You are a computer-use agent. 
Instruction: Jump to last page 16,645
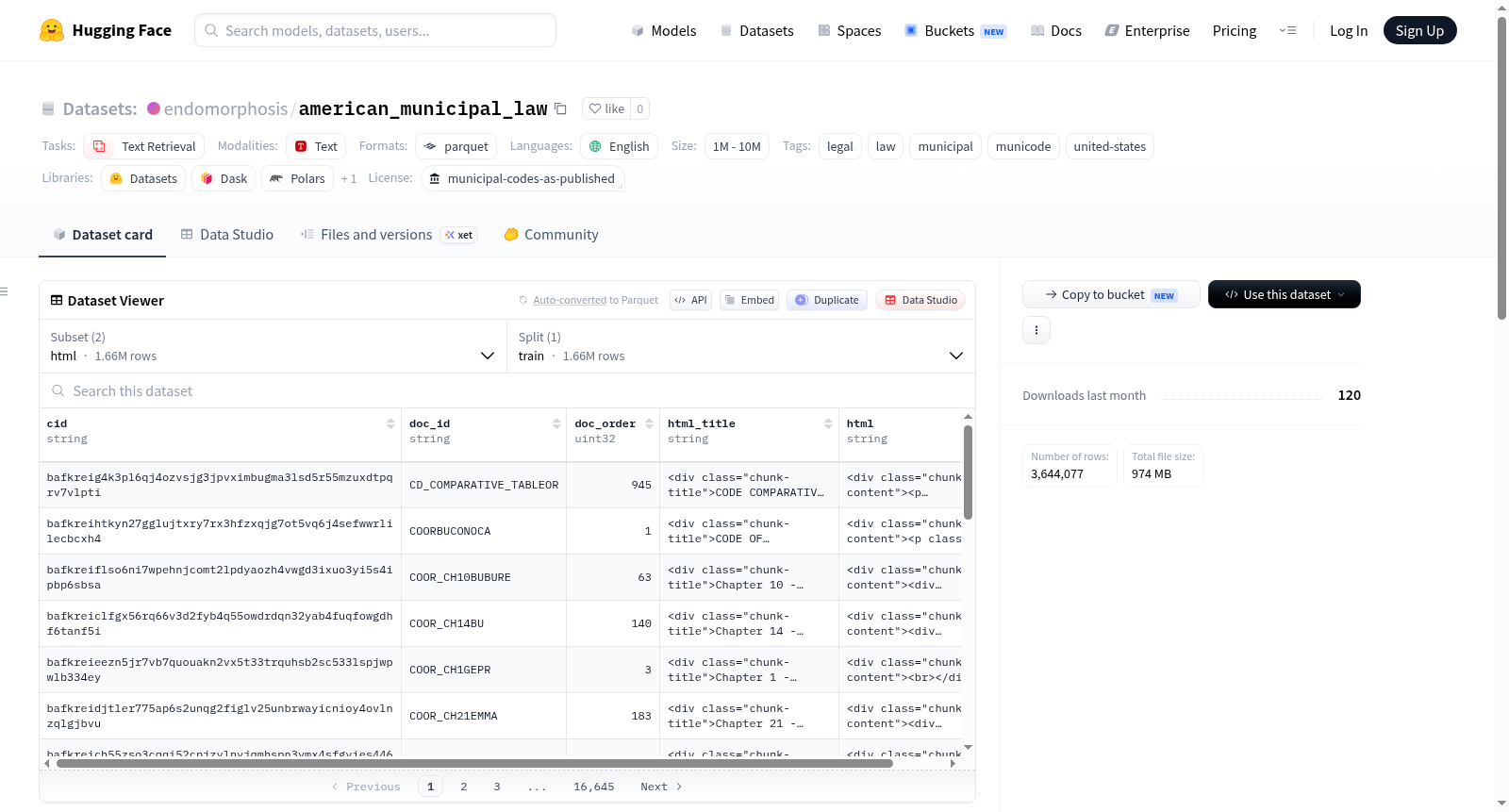594,787
